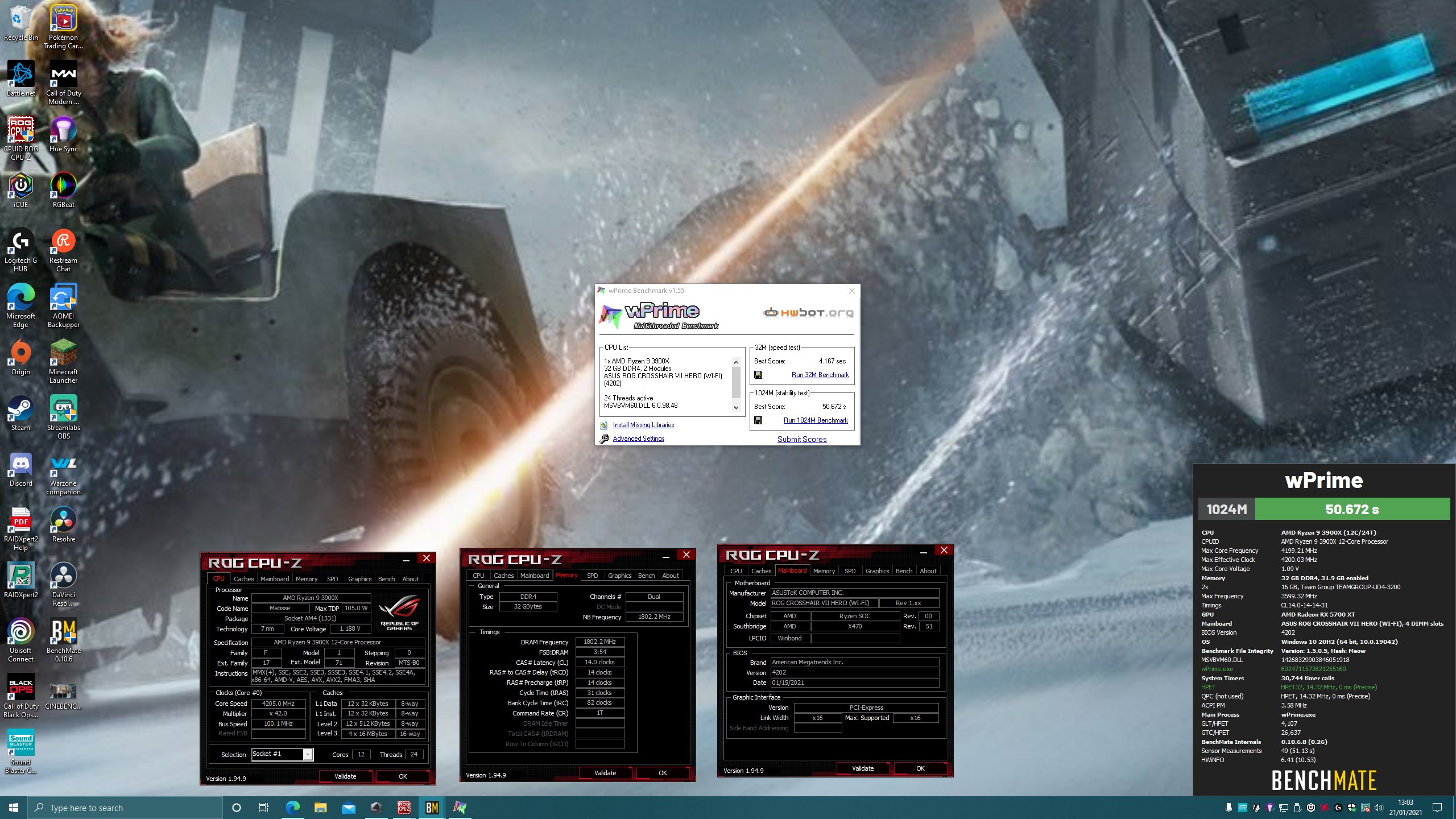Open File Explorer from taskbar

click(x=320, y=808)
